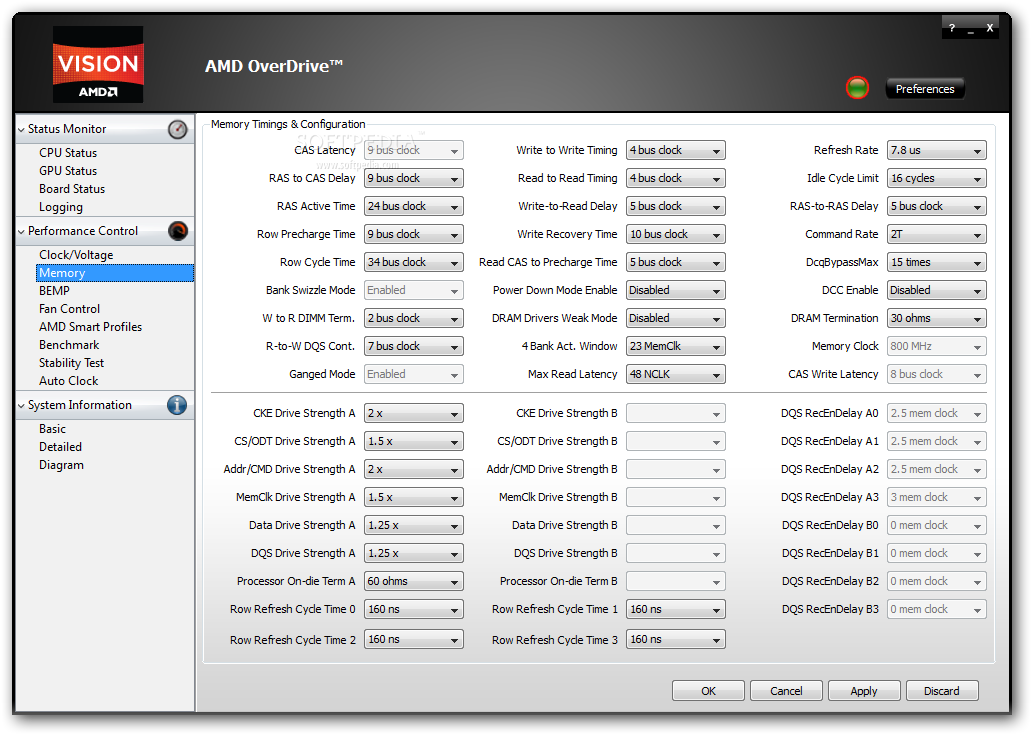Open the Idle Cycle Limit dropdown
The image size is (1032, 735).
[937, 178]
